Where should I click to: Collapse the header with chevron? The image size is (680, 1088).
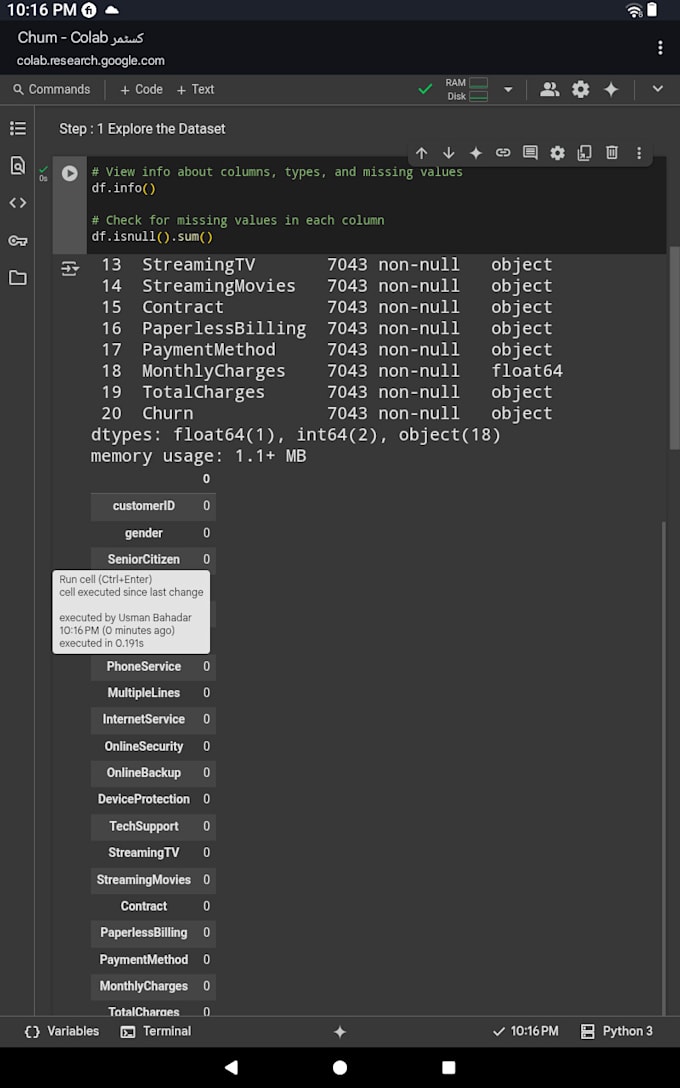click(x=657, y=89)
